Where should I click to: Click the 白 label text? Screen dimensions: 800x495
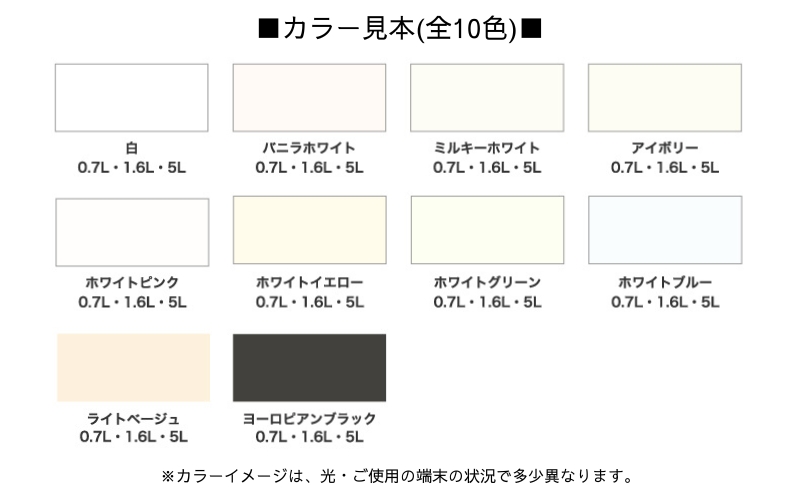click(132, 148)
